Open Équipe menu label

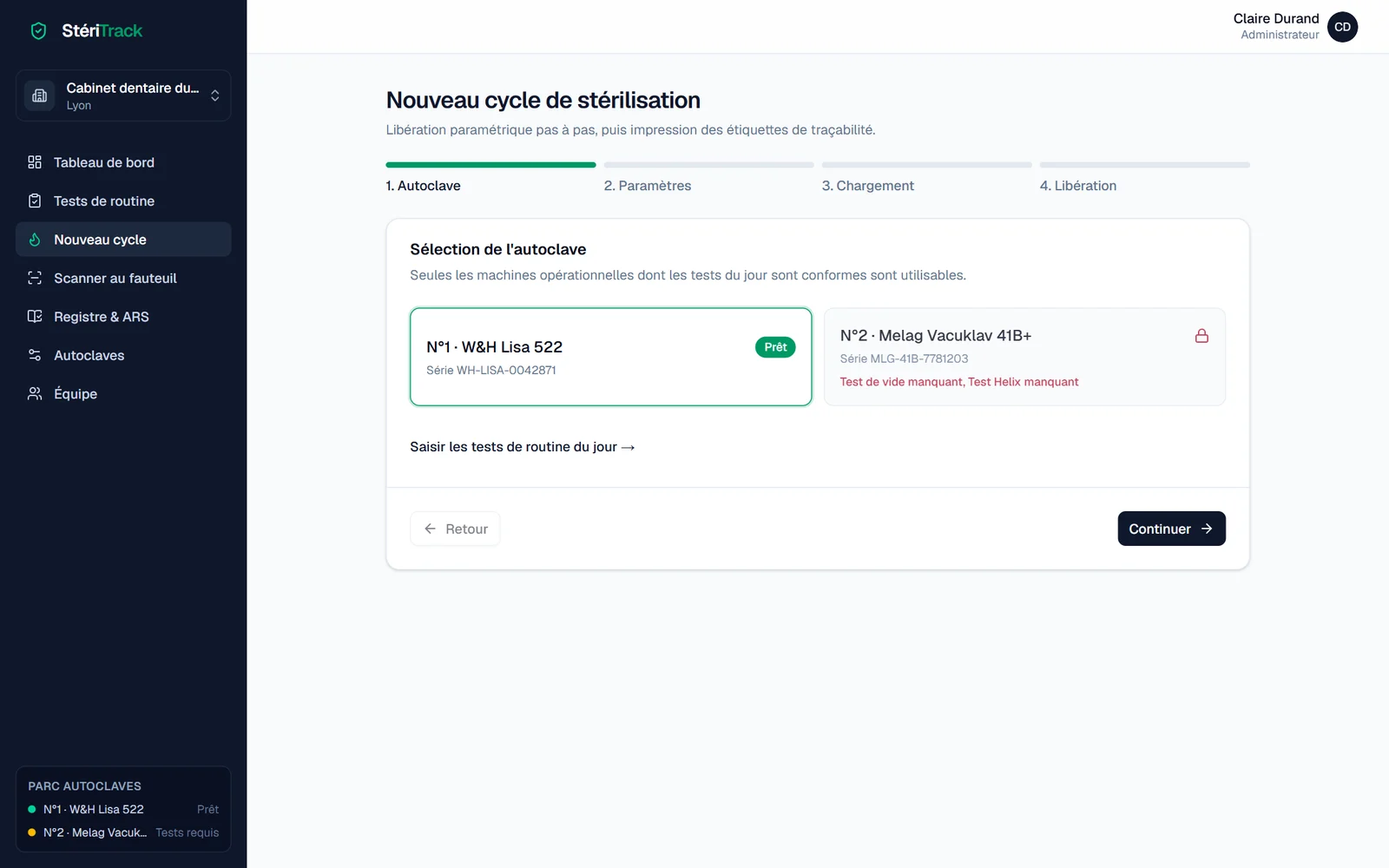click(x=76, y=394)
